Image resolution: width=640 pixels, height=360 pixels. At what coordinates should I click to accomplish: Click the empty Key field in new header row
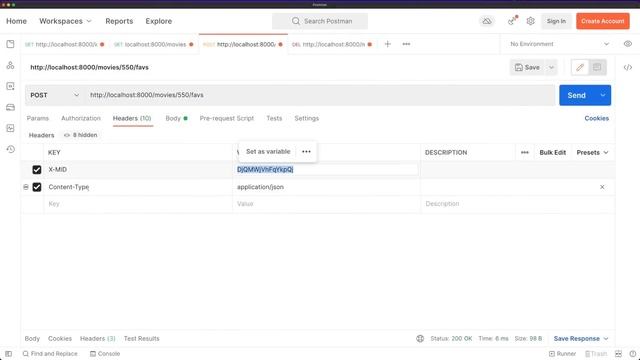click(x=138, y=204)
